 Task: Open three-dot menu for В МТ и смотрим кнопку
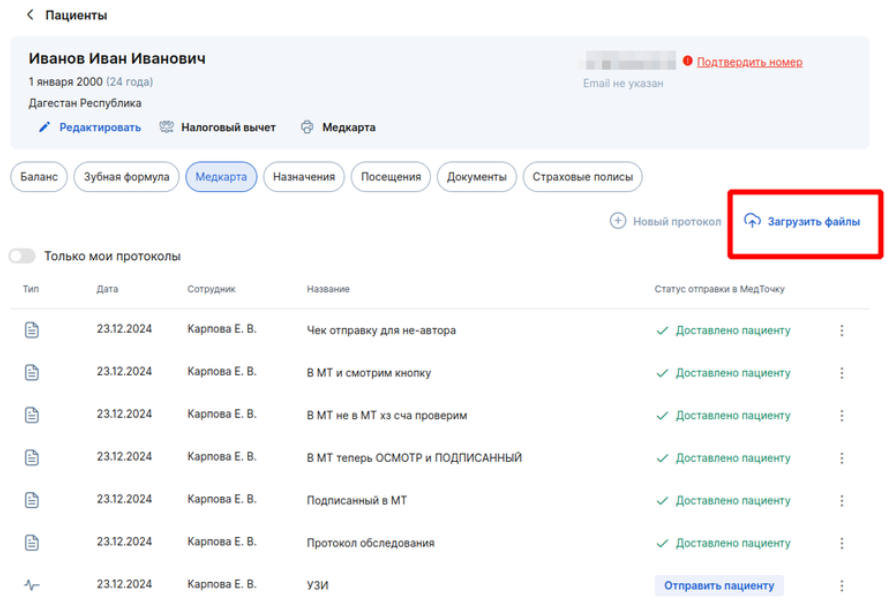coord(841,373)
